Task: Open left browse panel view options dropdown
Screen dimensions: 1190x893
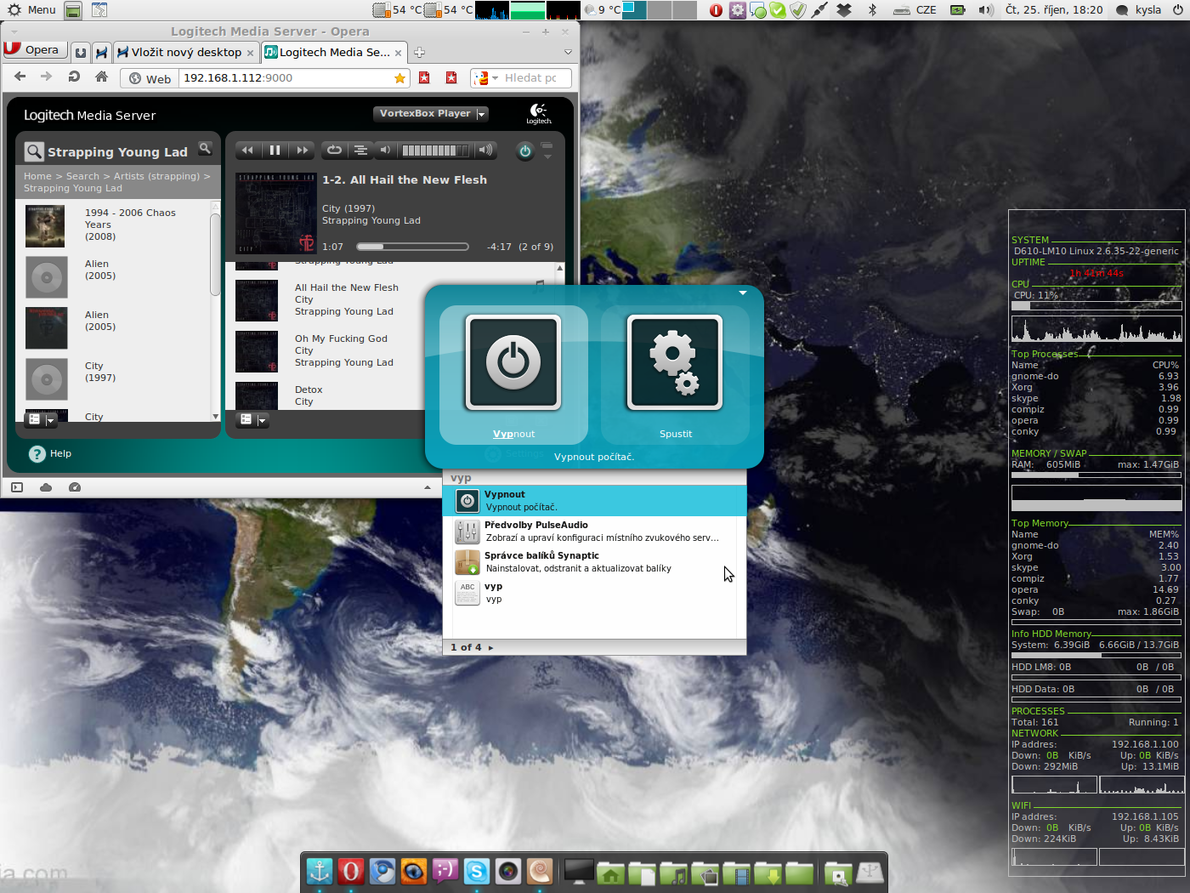Action: click(42, 420)
